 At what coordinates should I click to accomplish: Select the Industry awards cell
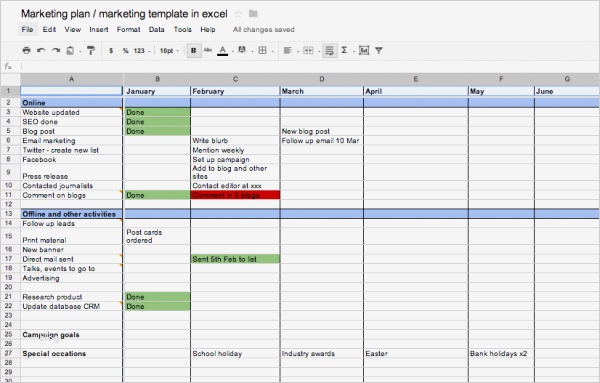click(x=321, y=354)
